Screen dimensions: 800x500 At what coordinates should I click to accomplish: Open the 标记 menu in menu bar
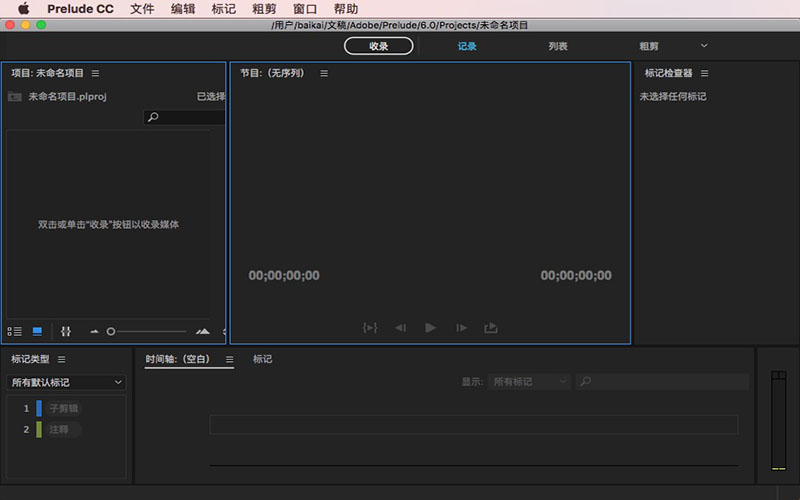tap(223, 9)
